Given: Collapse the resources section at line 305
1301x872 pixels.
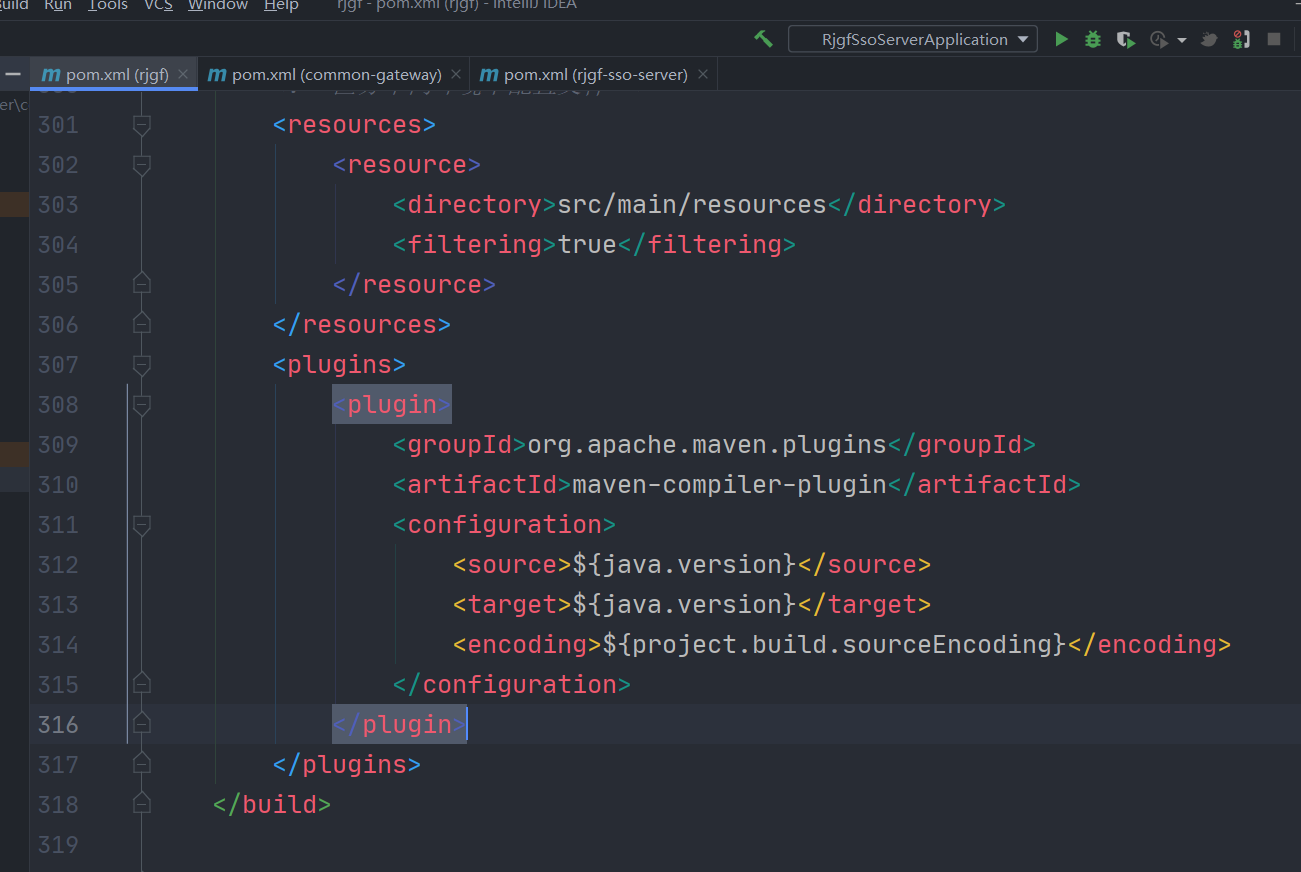Looking at the screenshot, I should click(140, 284).
